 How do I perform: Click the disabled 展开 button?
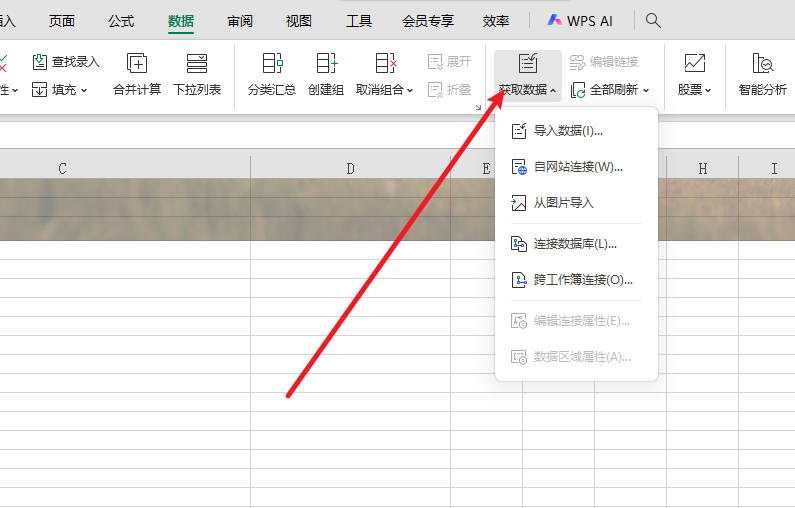tap(449, 62)
